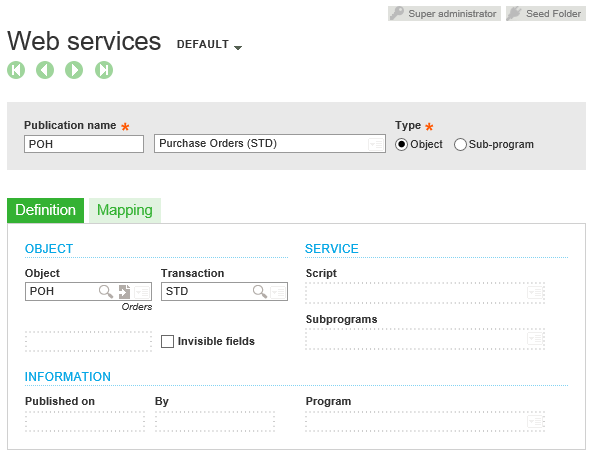Open the Purchase Orders (STD) field list icon
Image resolution: width=595 pixels, height=456 pixels.
click(376, 144)
